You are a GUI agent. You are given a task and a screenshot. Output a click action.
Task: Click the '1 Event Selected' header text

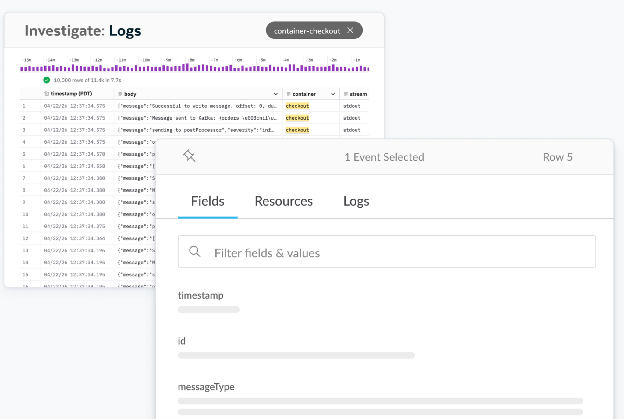pyautogui.click(x=384, y=157)
